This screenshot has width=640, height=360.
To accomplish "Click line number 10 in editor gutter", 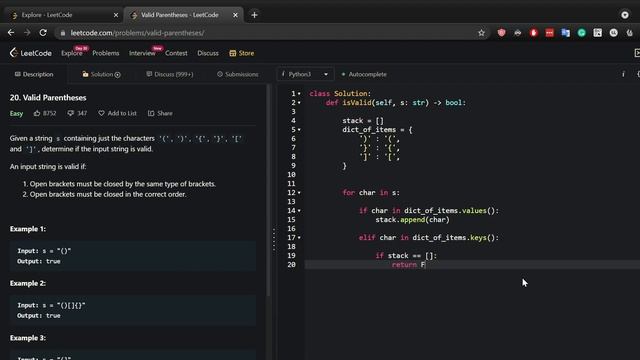I will coord(291,175).
